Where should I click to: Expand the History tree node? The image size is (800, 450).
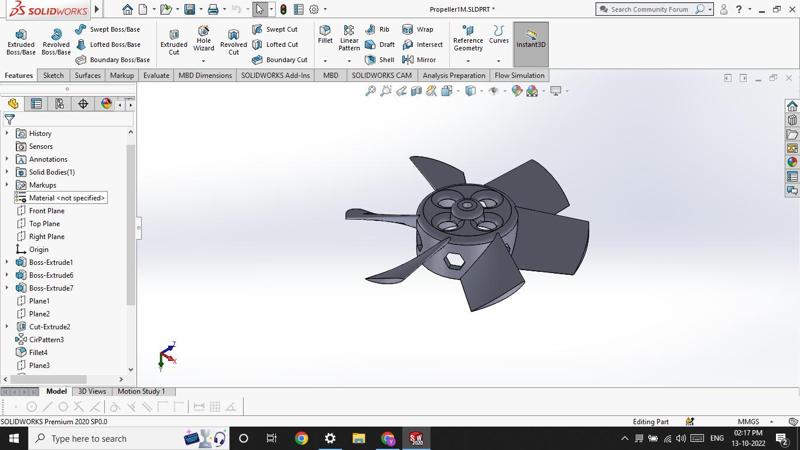coord(7,133)
